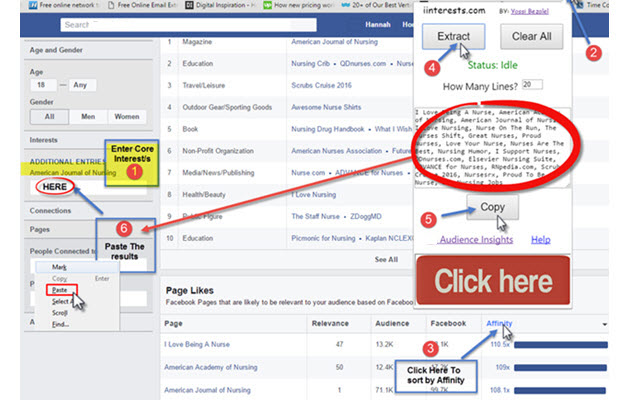Viewport: 640px width, 400px height.
Task: Open the ZDoggMD link
Action: click(366, 216)
